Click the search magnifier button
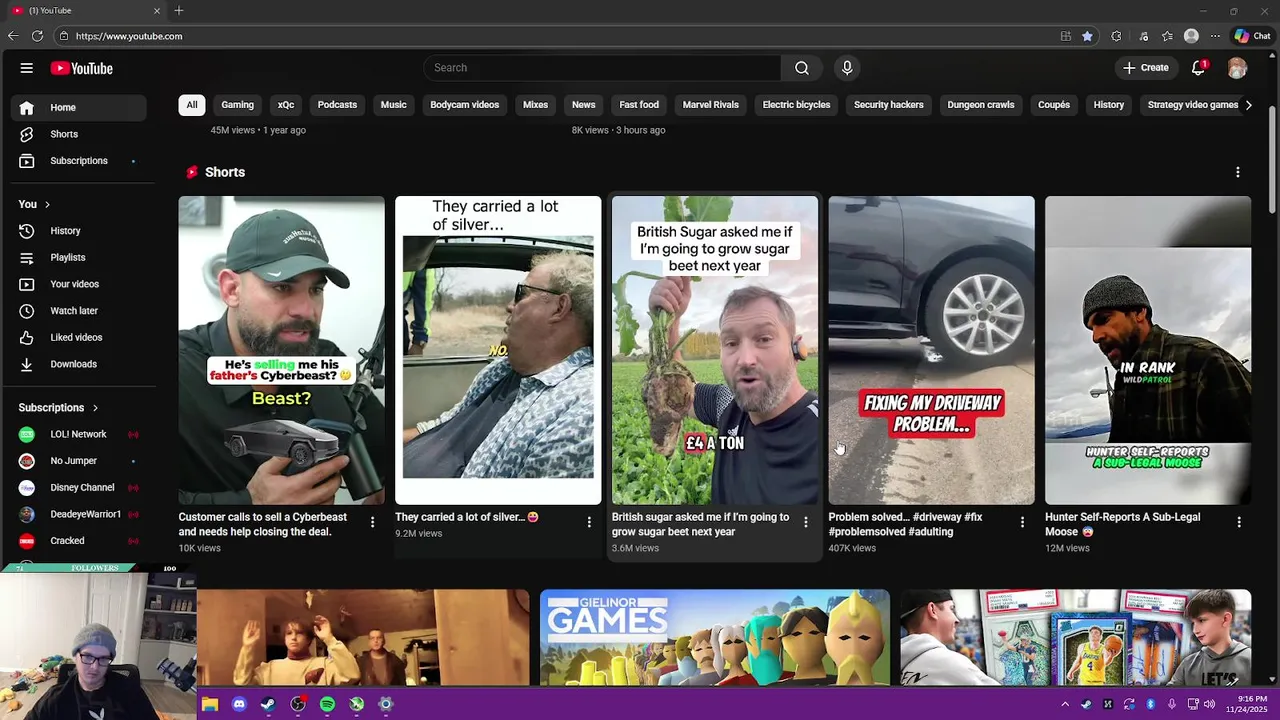The image size is (1280, 720). tap(802, 68)
